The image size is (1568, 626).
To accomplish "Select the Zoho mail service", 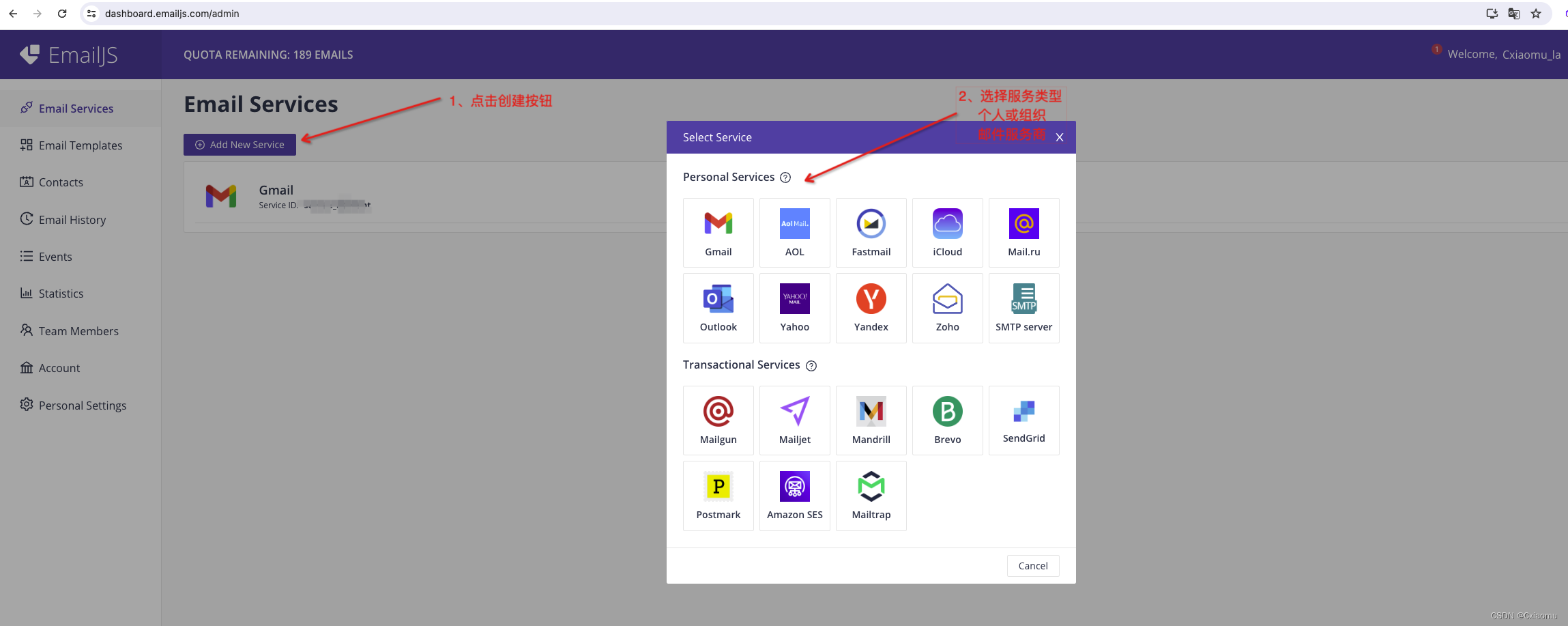I will click(x=947, y=307).
